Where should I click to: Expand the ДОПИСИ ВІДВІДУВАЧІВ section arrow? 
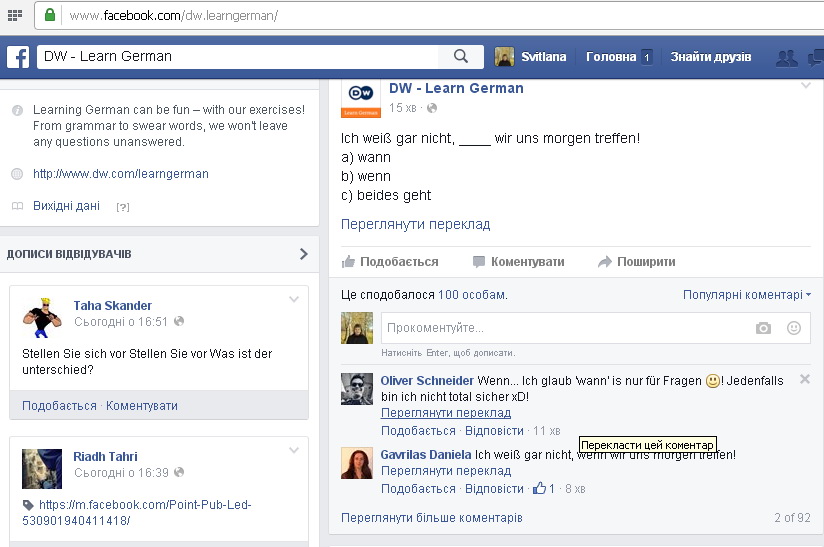303,254
